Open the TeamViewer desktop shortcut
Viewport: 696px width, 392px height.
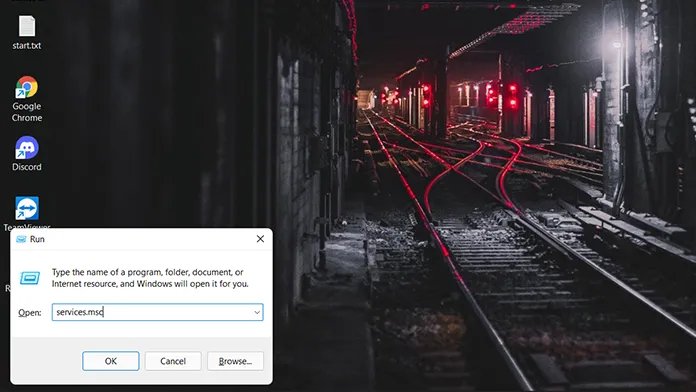coord(27,209)
